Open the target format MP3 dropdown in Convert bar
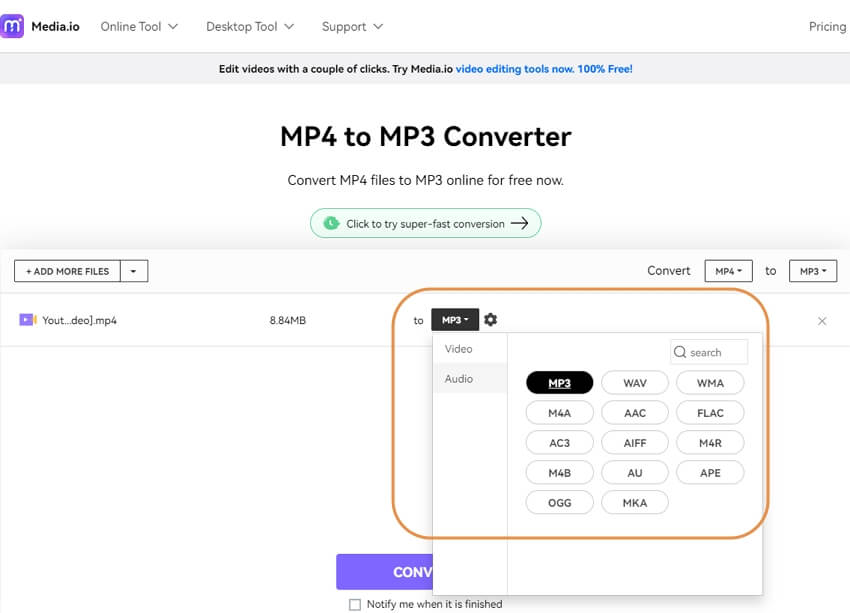Viewport: 850px width, 613px height. pos(813,271)
